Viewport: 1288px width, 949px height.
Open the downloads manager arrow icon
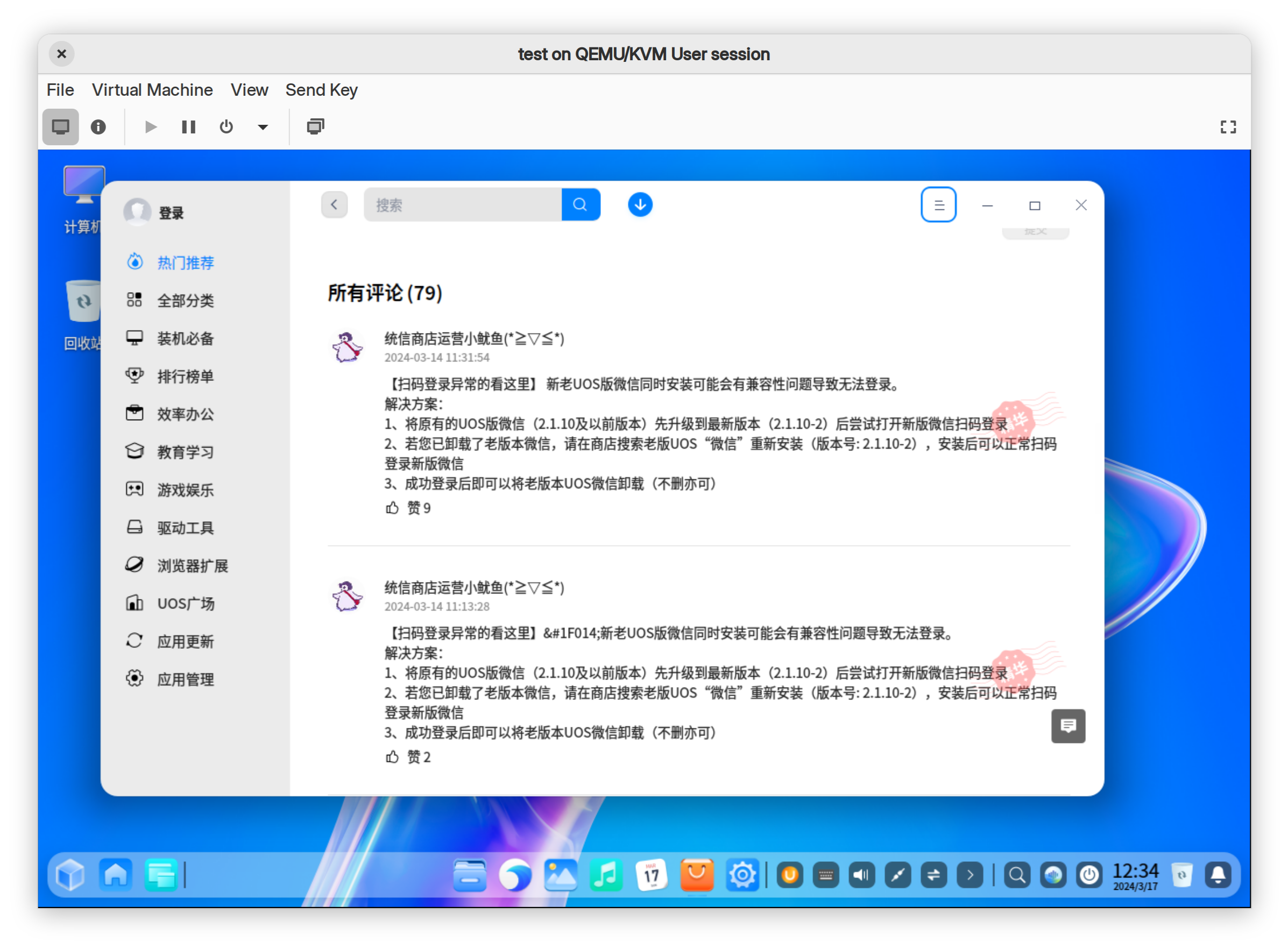640,204
